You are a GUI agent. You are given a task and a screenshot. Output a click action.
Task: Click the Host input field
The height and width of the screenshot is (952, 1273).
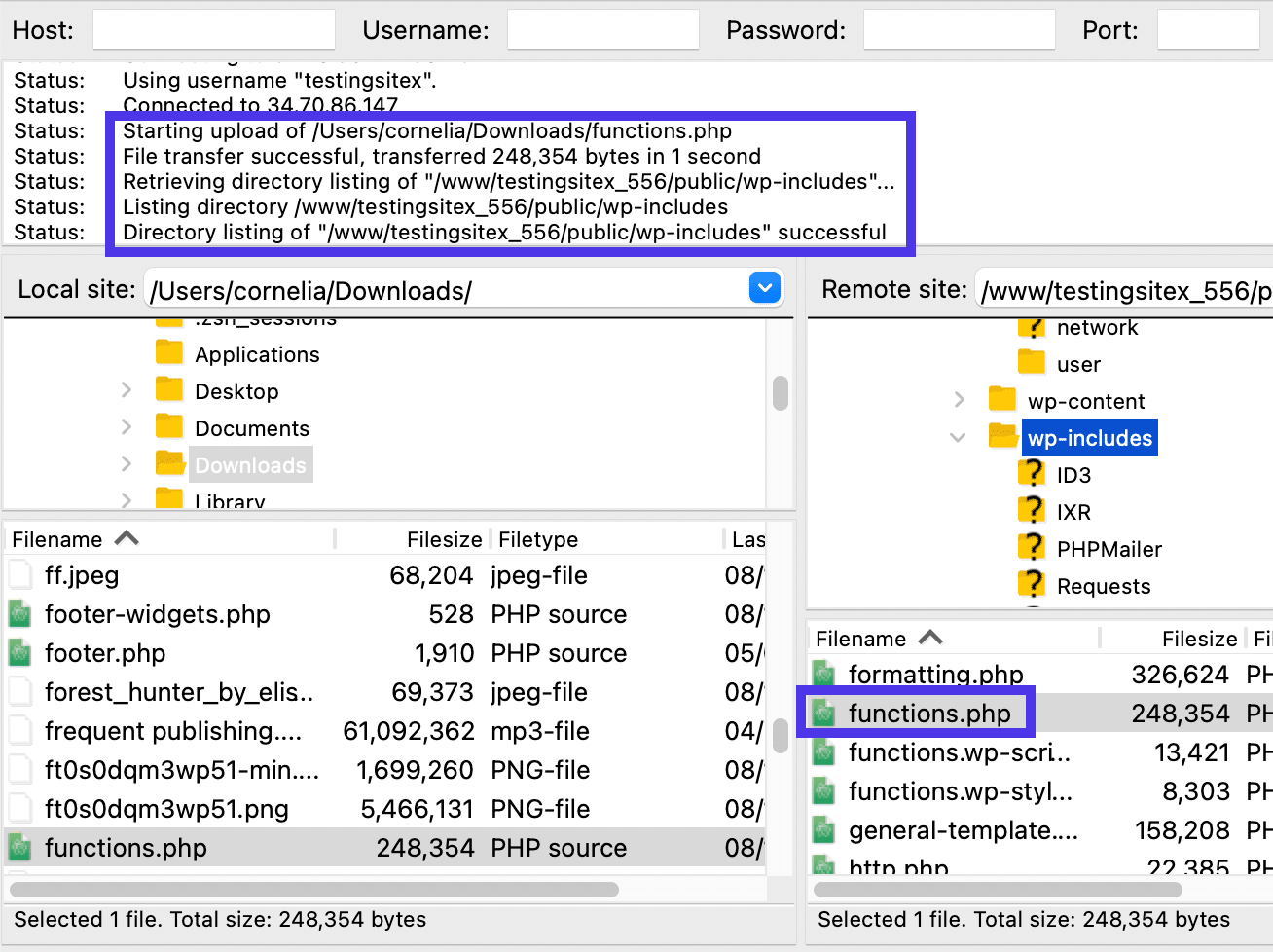pyautogui.click(x=214, y=30)
